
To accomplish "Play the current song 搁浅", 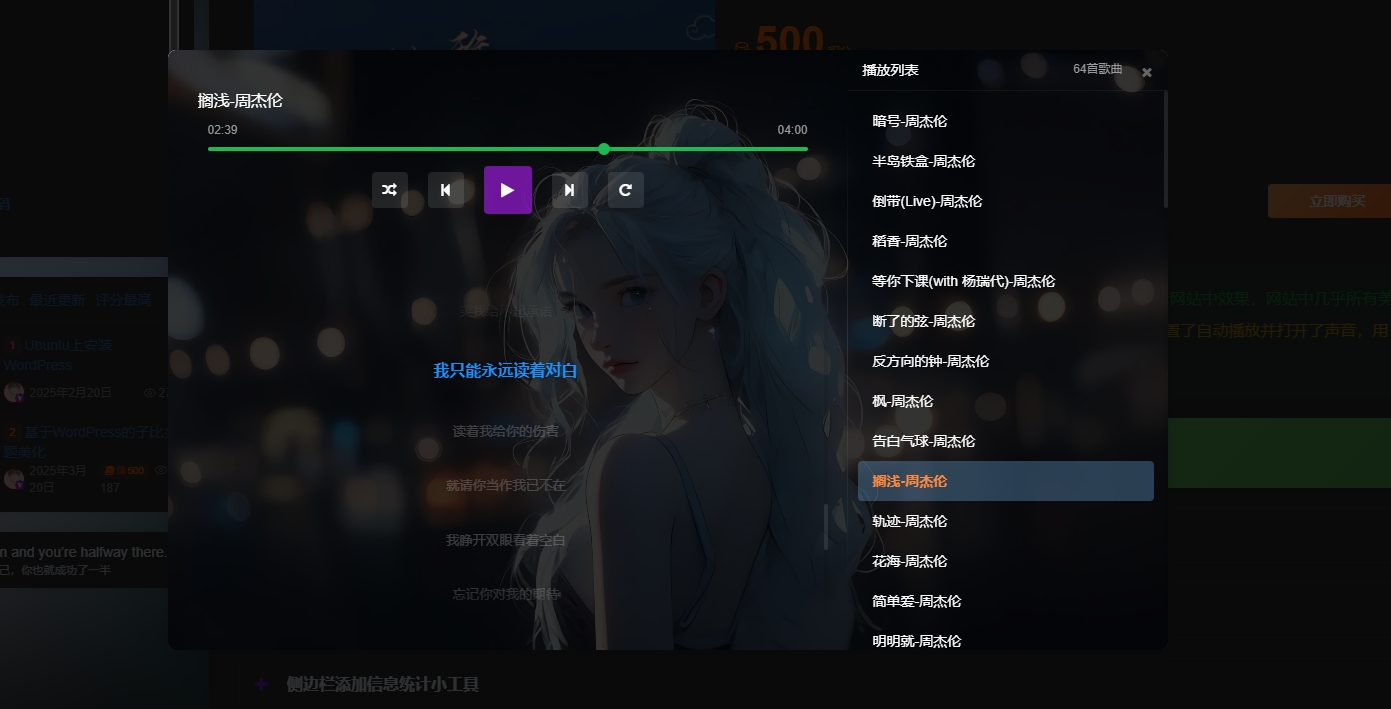I will (x=507, y=190).
